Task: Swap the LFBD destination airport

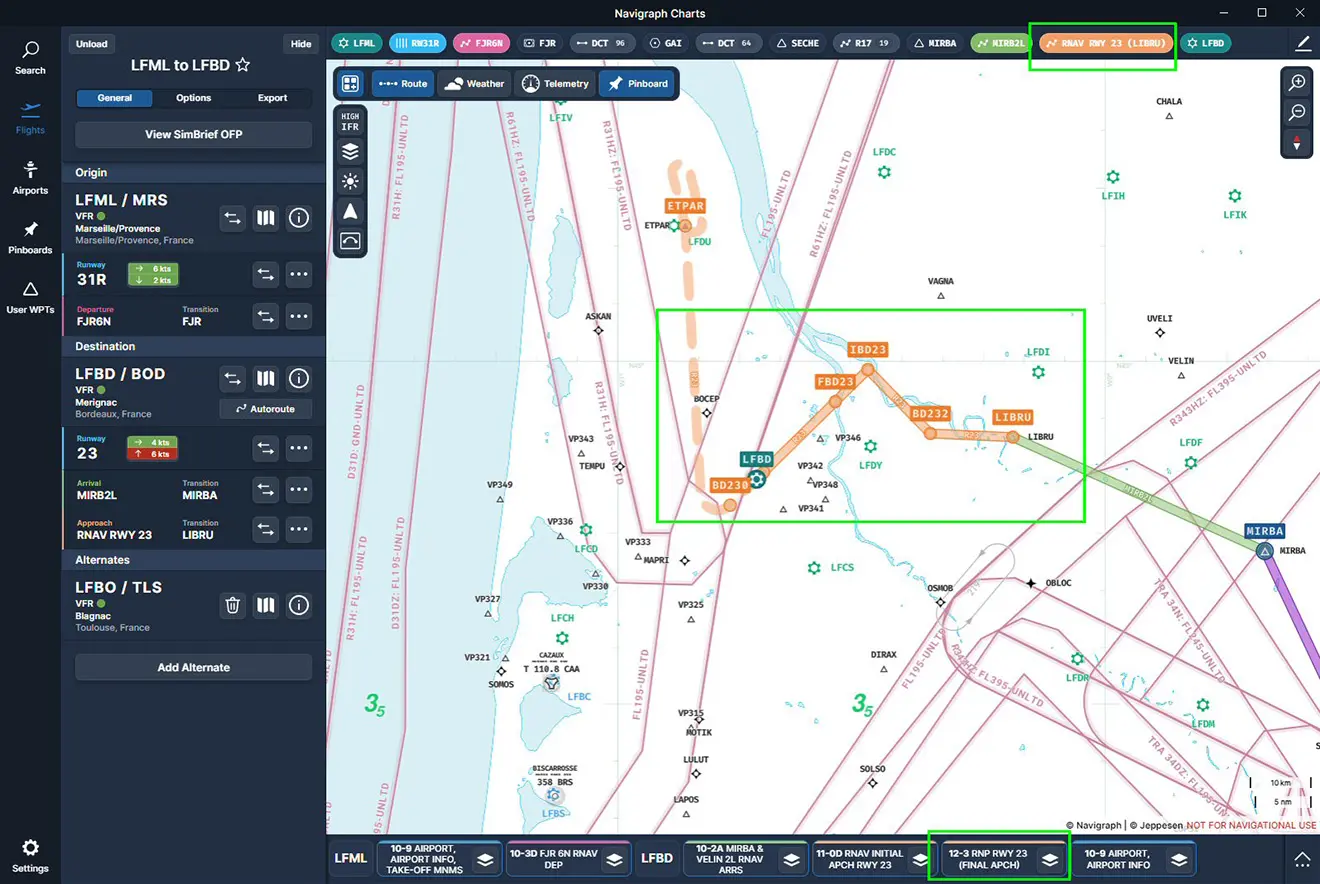Action: [x=232, y=378]
